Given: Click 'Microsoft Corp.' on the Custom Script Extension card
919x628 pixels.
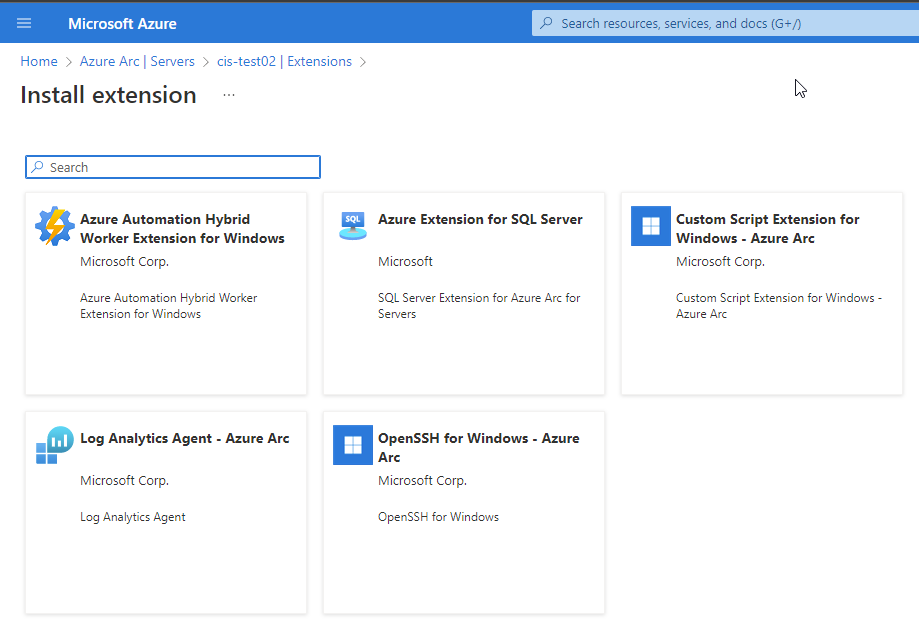Looking at the screenshot, I should point(720,262).
